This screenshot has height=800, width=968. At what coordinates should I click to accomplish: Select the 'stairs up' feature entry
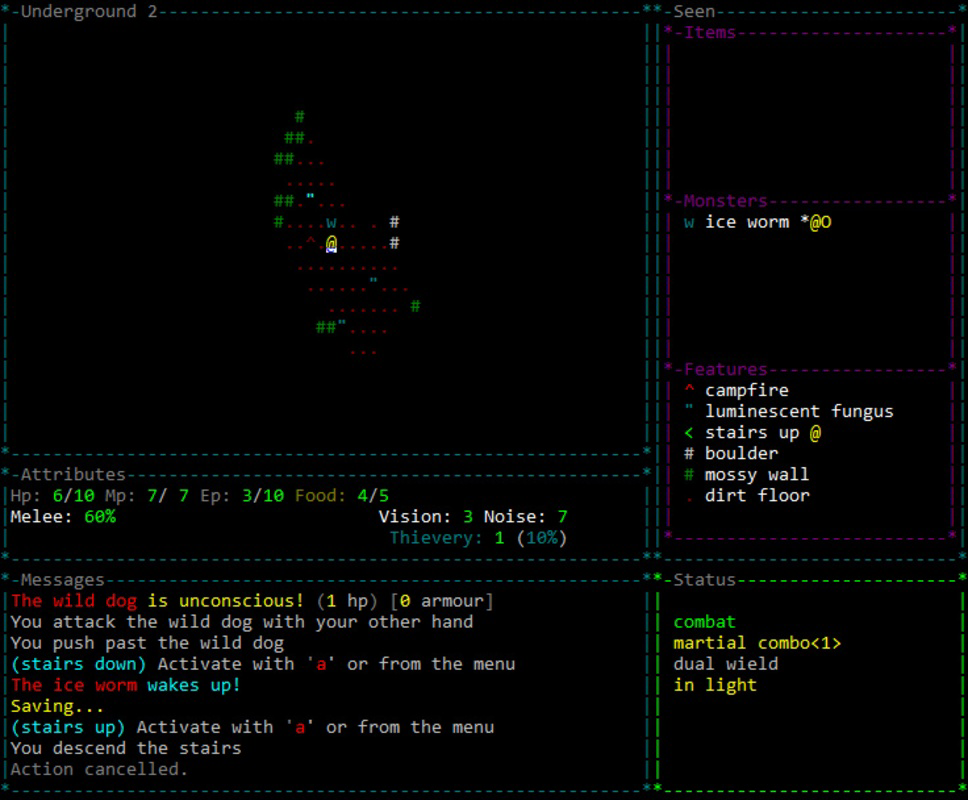[x=752, y=433]
